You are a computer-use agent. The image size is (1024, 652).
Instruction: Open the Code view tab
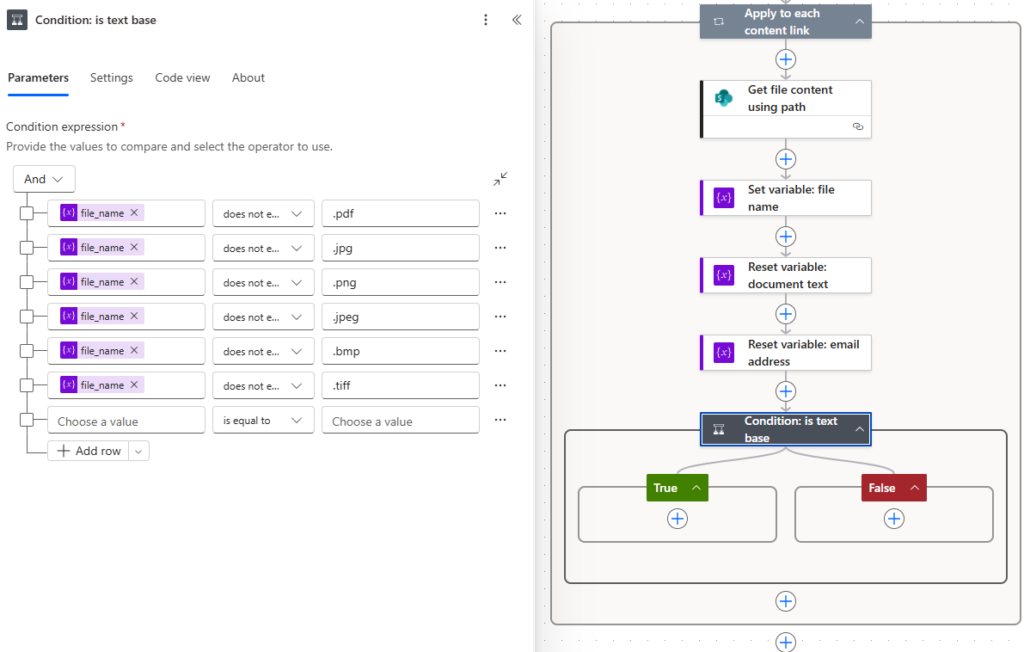(182, 78)
